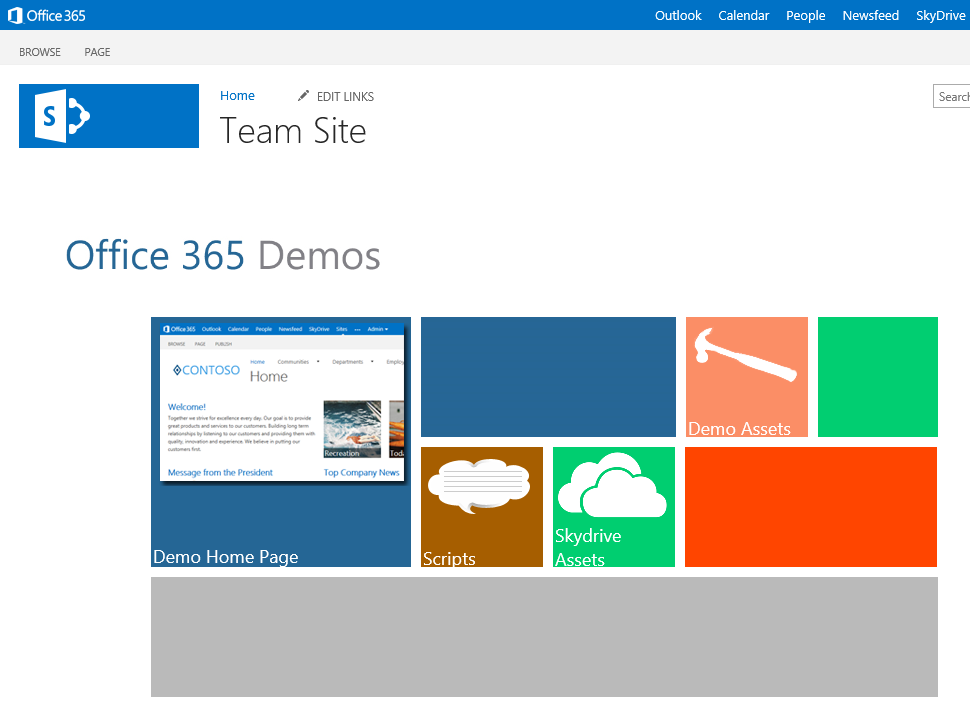Click inside the Search box

[x=951, y=96]
